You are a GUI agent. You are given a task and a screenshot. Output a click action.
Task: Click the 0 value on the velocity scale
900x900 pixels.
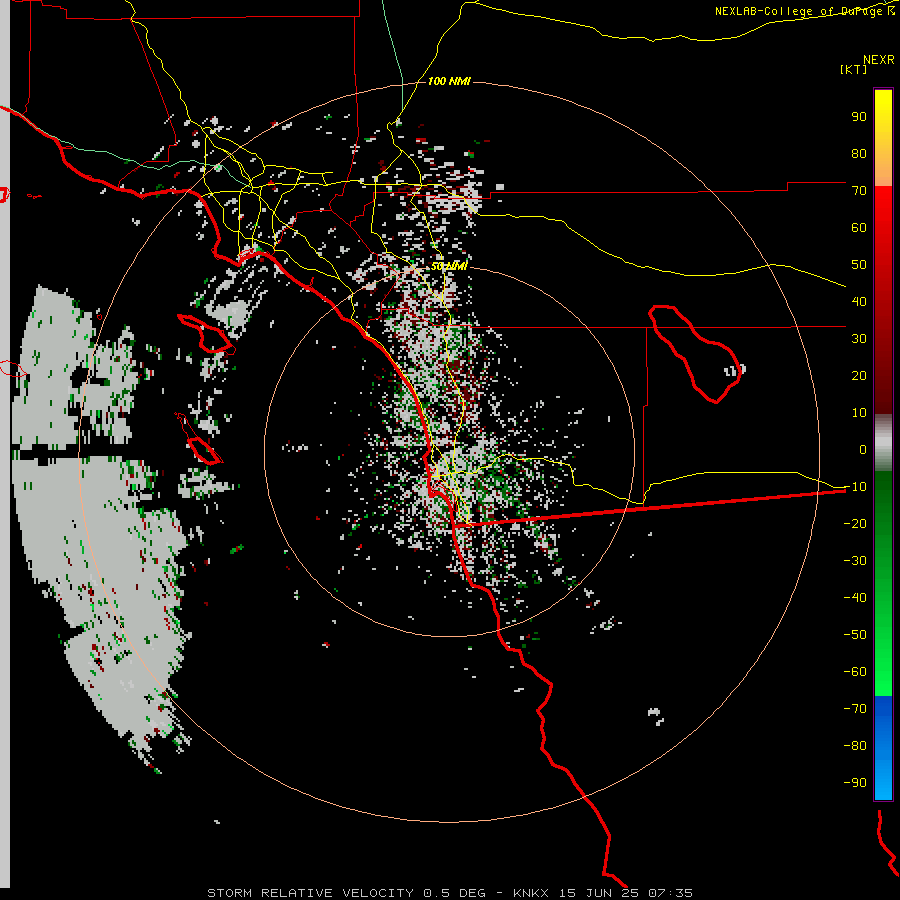click(863, 450)
